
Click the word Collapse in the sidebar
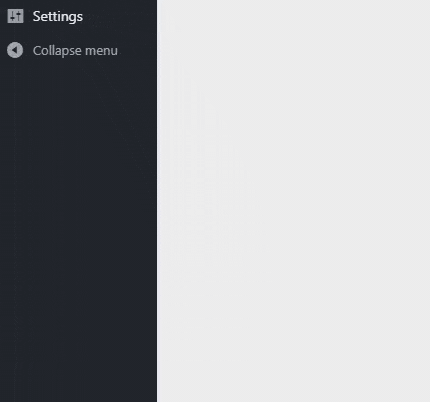57,51
